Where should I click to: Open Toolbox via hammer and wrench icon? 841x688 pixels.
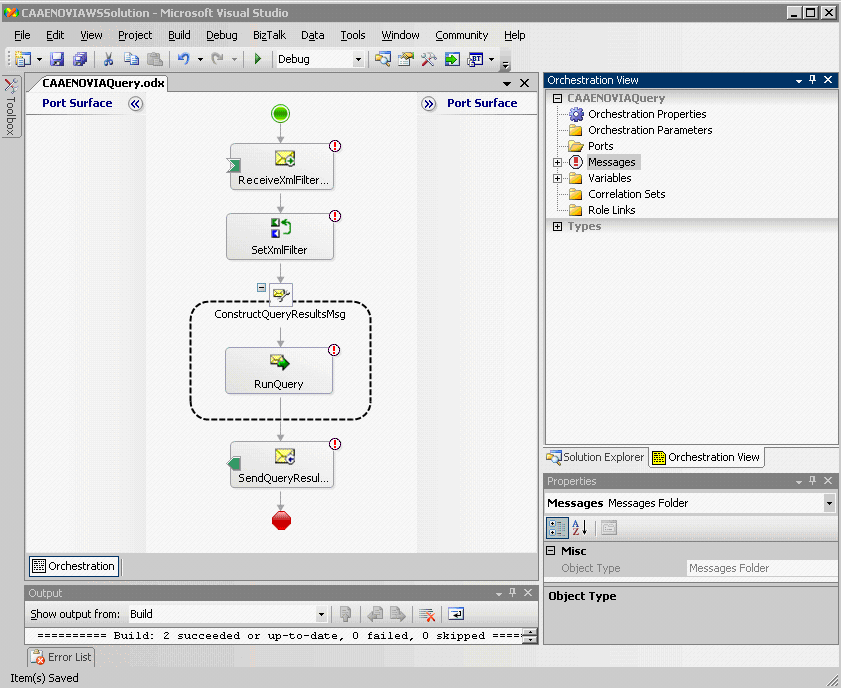429,59
